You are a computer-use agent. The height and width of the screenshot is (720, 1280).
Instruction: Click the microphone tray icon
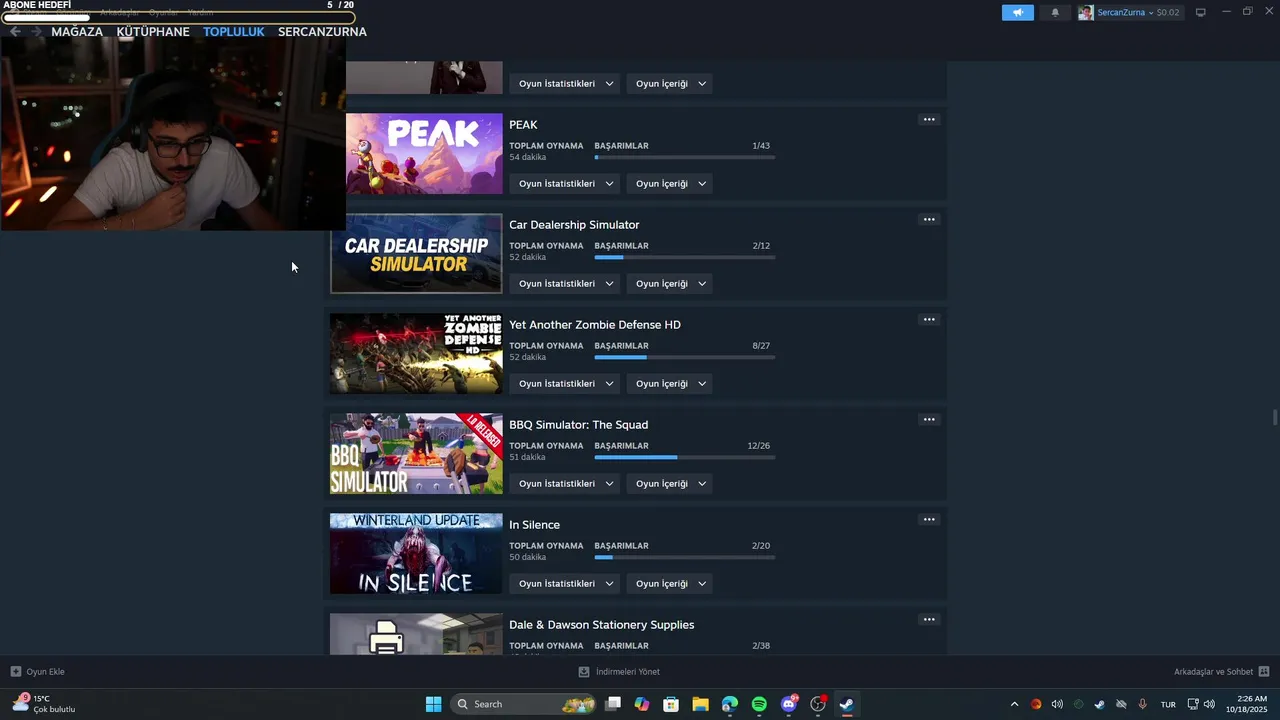point(1142,705)
